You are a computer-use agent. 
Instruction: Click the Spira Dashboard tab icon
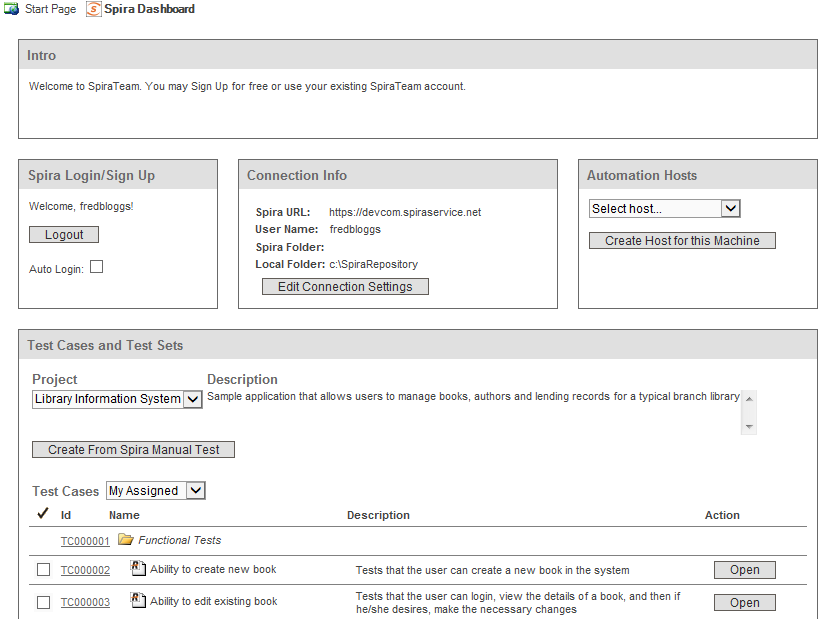[x=93, y=9]
